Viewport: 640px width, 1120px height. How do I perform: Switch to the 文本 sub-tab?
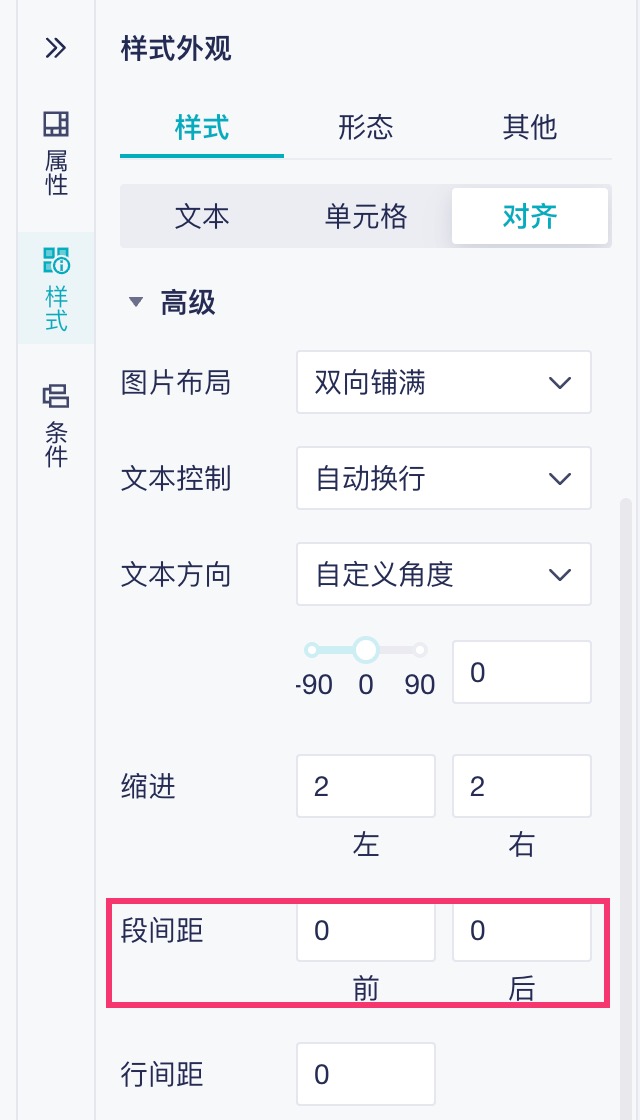tap(201, 217)
